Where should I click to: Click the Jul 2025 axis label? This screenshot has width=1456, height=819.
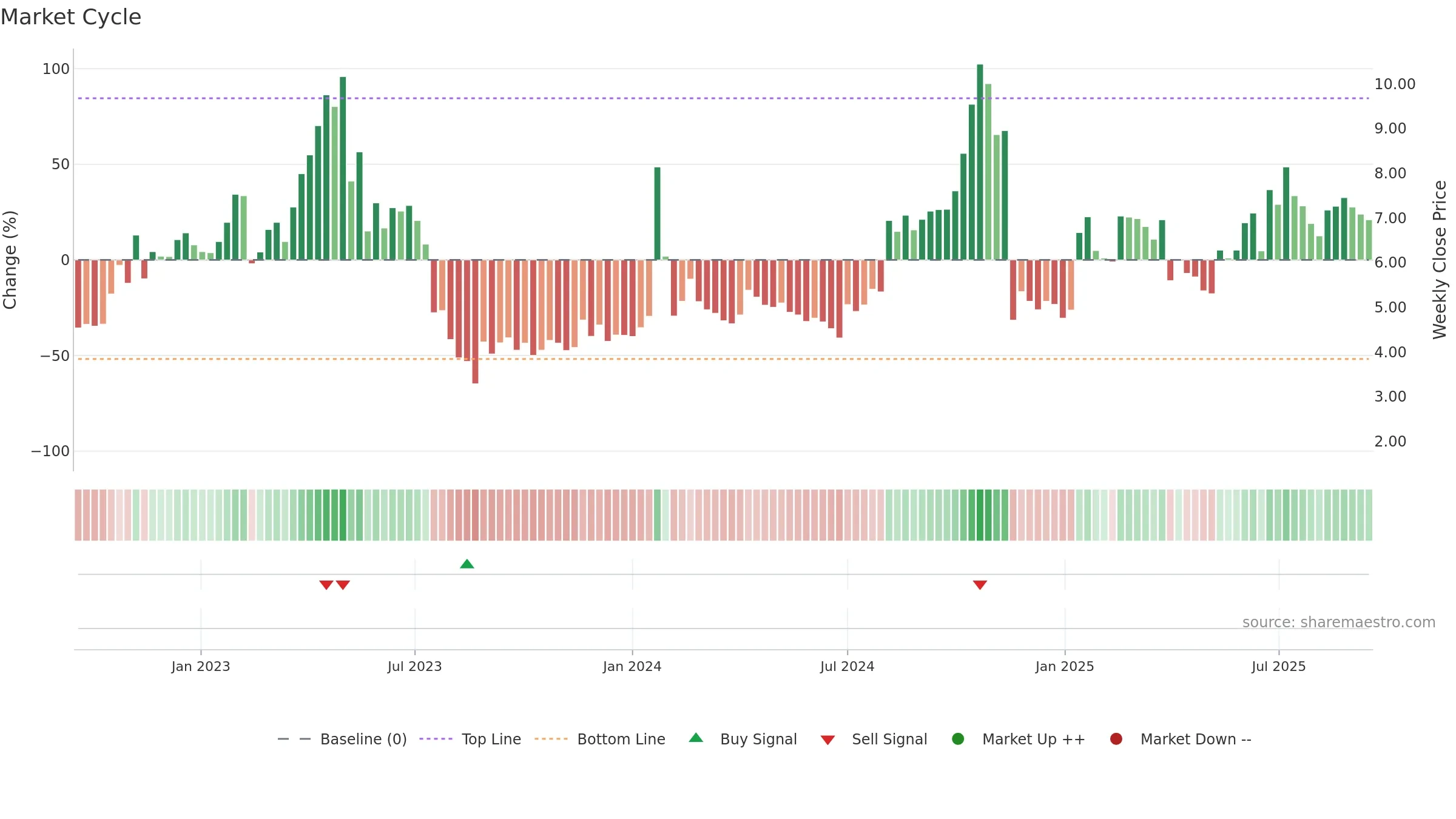(x=1279, y=667)
